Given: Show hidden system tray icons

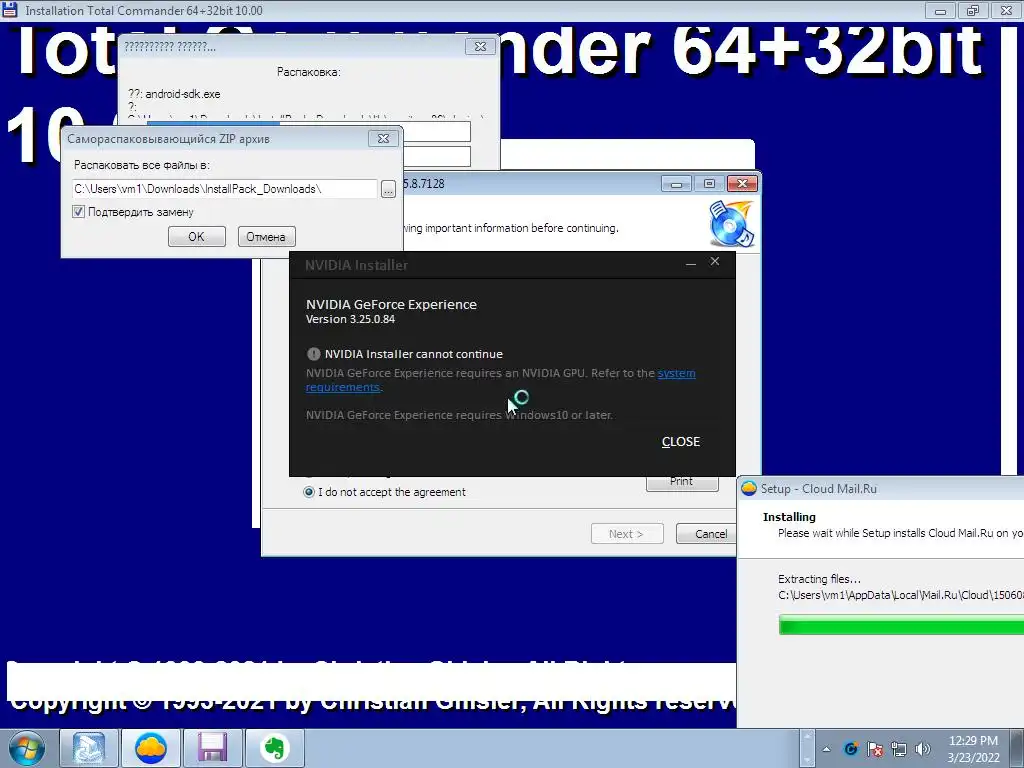Looking at the screenshot, I should (826, 749).
